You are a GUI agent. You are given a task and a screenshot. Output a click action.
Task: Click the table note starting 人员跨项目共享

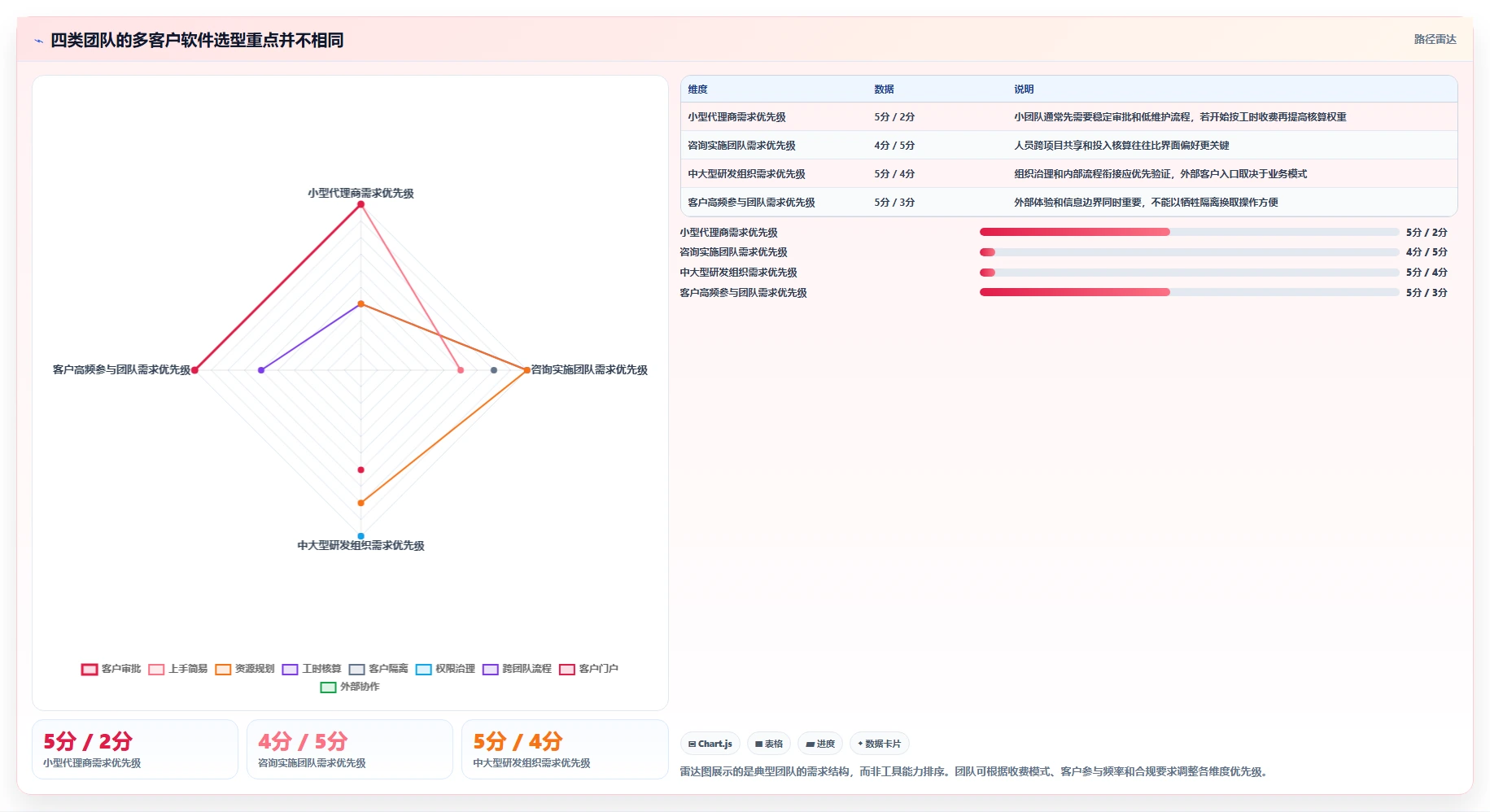tap(1121, 146)
